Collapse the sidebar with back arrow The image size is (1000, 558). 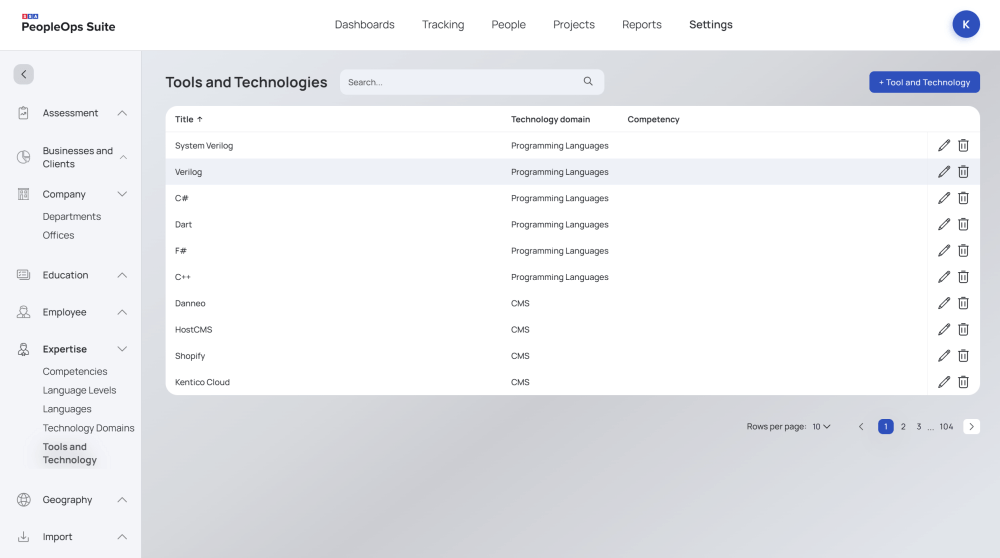(x=24, y=74)
